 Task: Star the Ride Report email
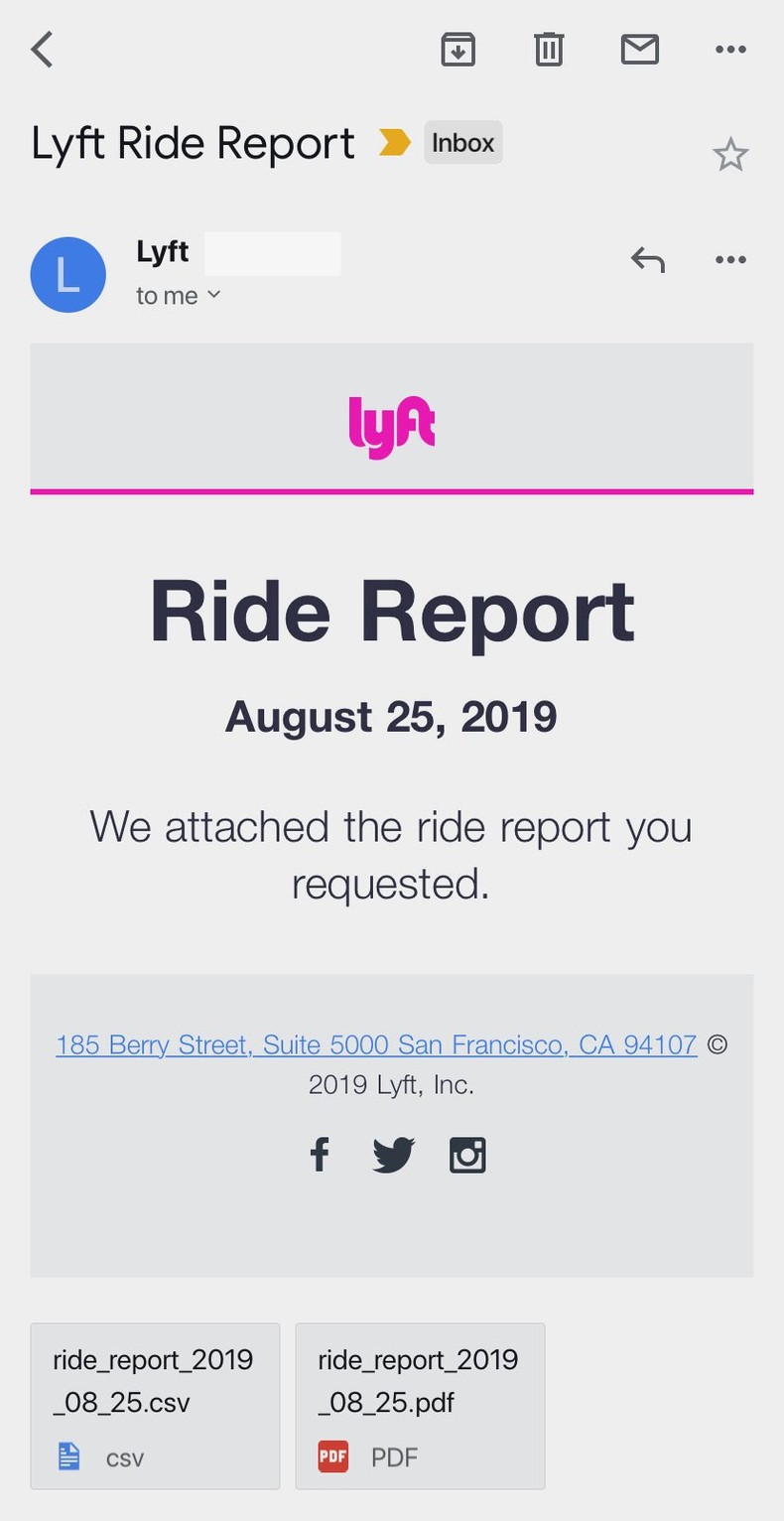pos(731,154)
